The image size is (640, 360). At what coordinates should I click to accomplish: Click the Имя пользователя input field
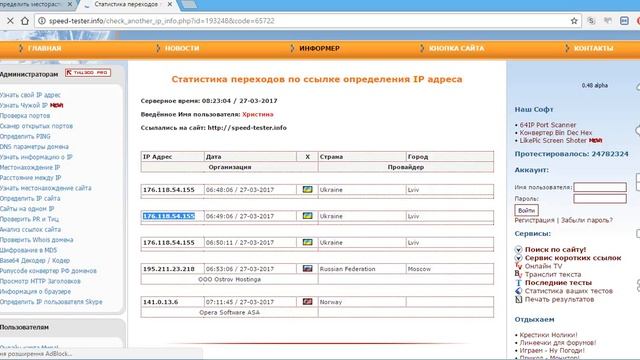pos(600,187)
